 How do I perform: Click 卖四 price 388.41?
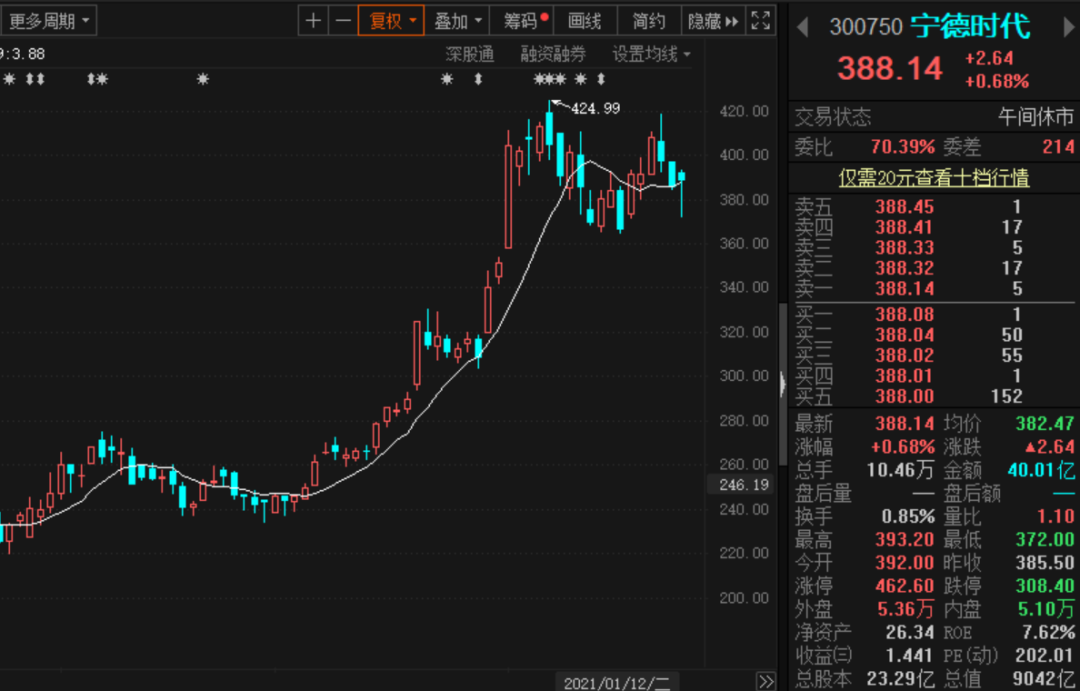tap(904, 227)
